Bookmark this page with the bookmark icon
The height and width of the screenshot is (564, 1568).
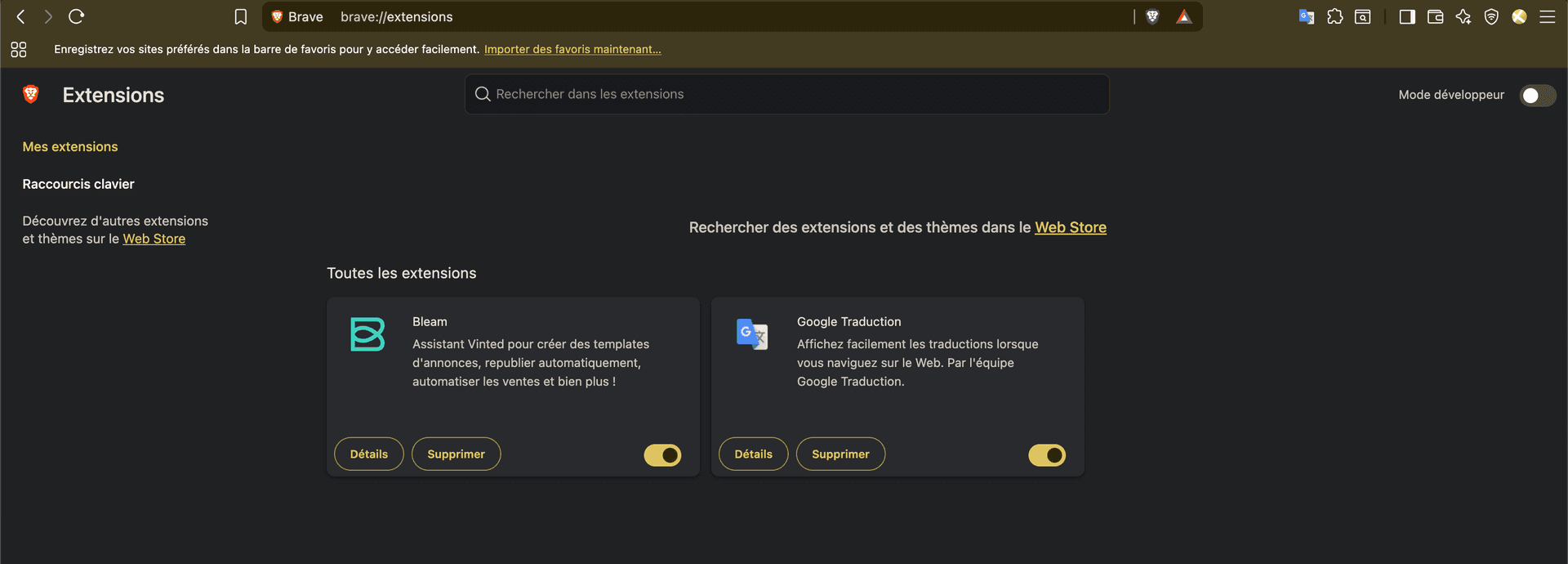pyautogui.click(x=241, y=16)
